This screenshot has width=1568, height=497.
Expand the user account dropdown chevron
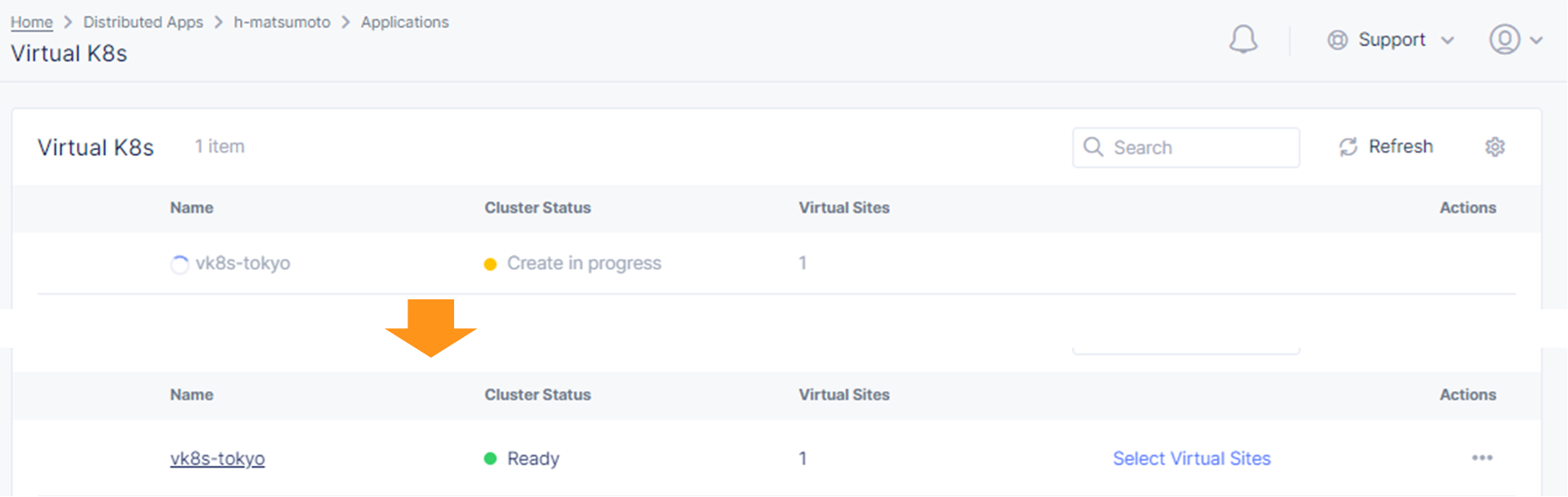(1536, 40)
